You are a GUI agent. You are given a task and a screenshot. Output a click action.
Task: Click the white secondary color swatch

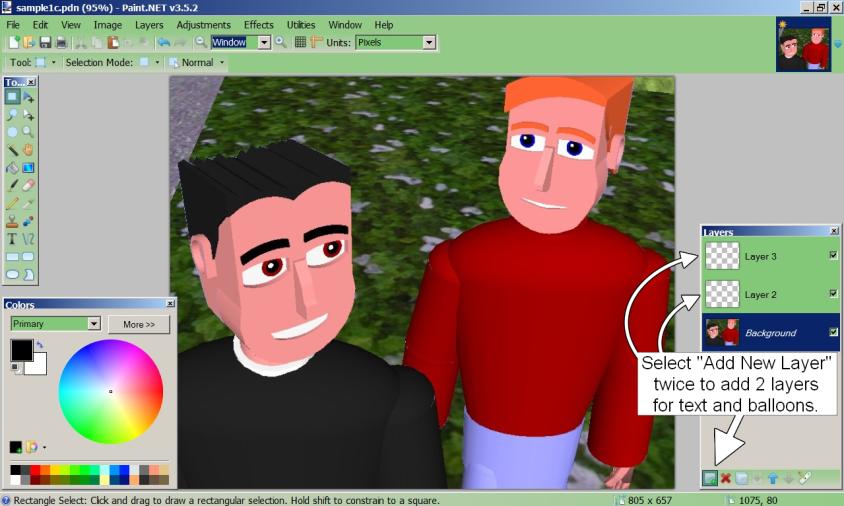click(38, 364)
